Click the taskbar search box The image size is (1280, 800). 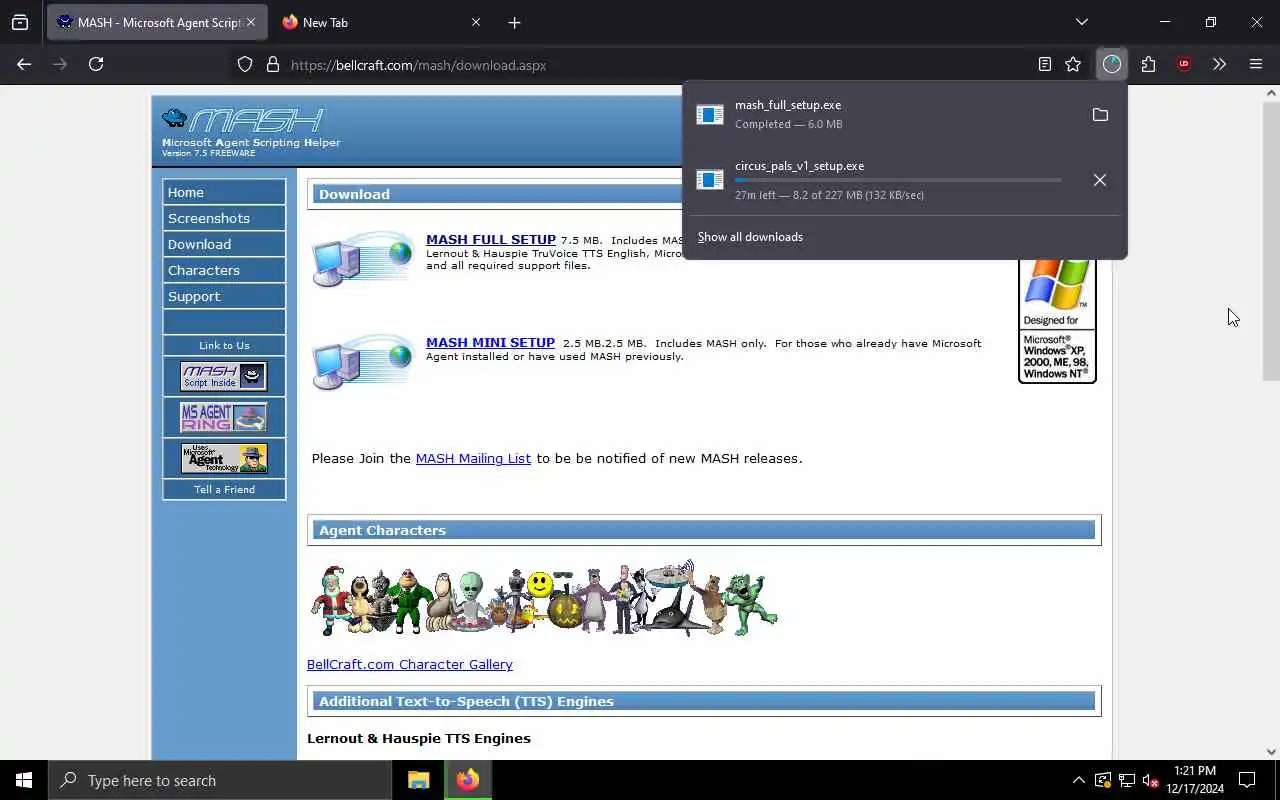point(220,780)
